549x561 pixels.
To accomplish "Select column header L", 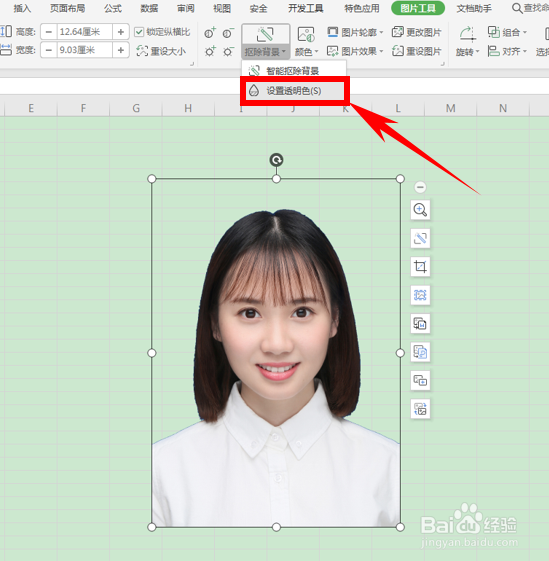I will tap(398, 108).
